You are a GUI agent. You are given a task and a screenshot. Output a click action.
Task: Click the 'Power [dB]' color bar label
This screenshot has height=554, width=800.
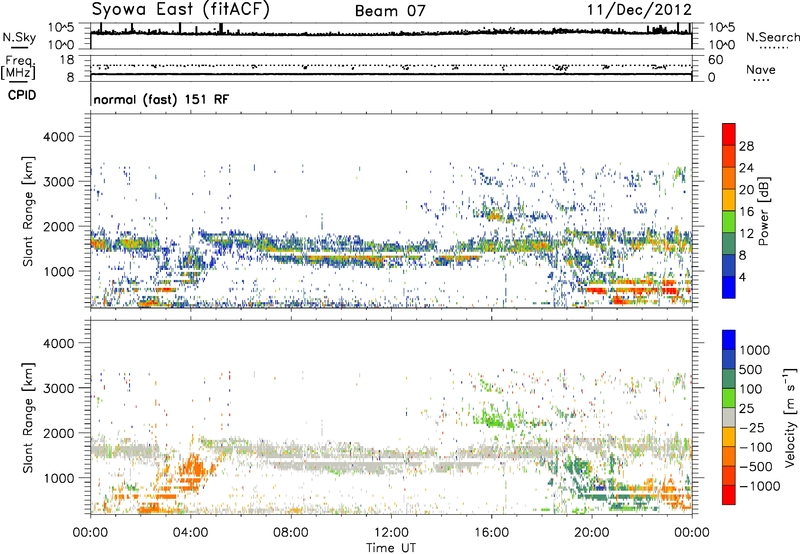pos(763,211)
